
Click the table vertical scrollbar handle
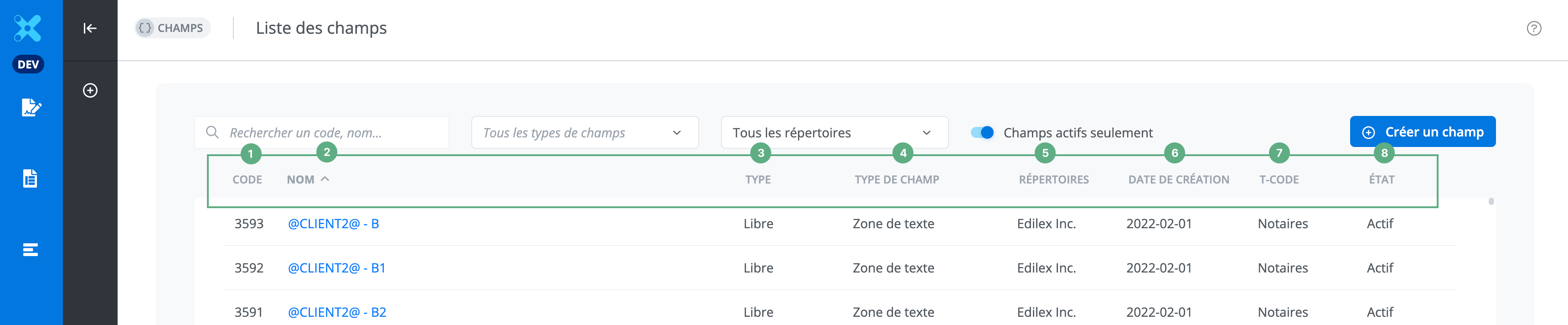point(1491,201)
